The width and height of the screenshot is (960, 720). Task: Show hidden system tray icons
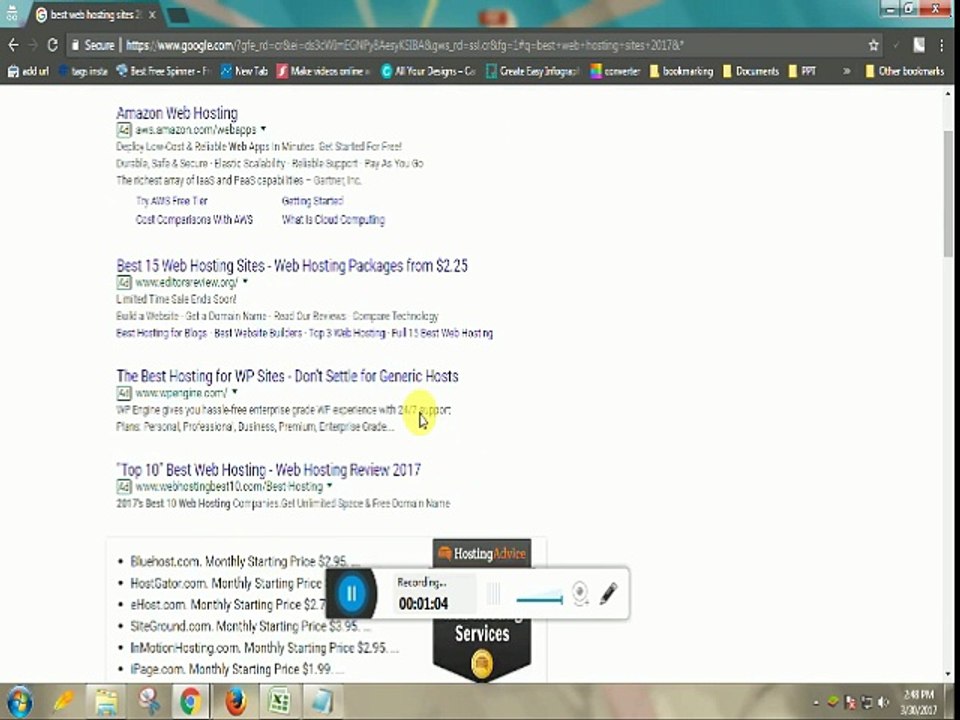[x=816, y=702]
